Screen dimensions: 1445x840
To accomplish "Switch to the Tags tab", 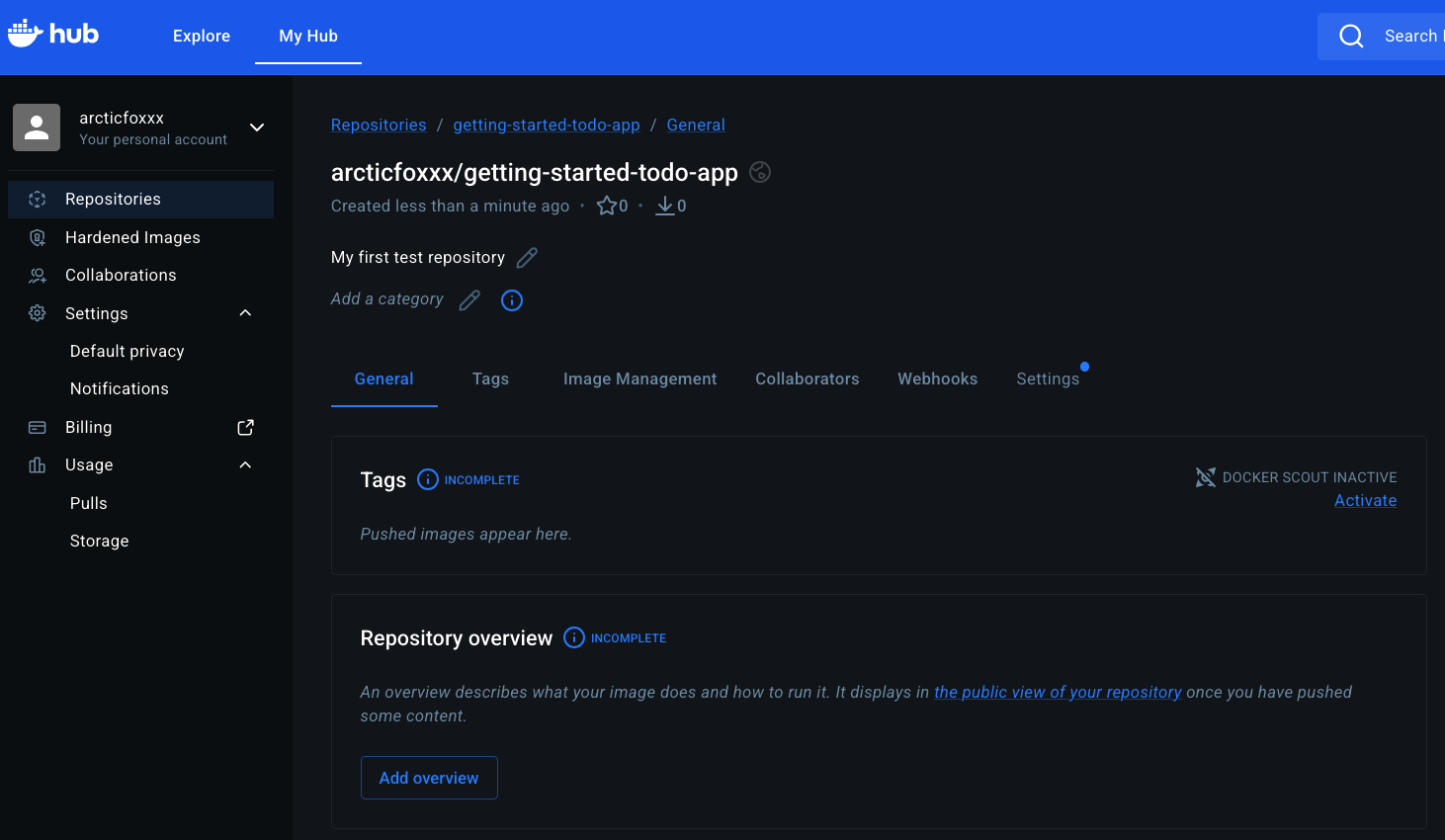I will click(490, 379).
